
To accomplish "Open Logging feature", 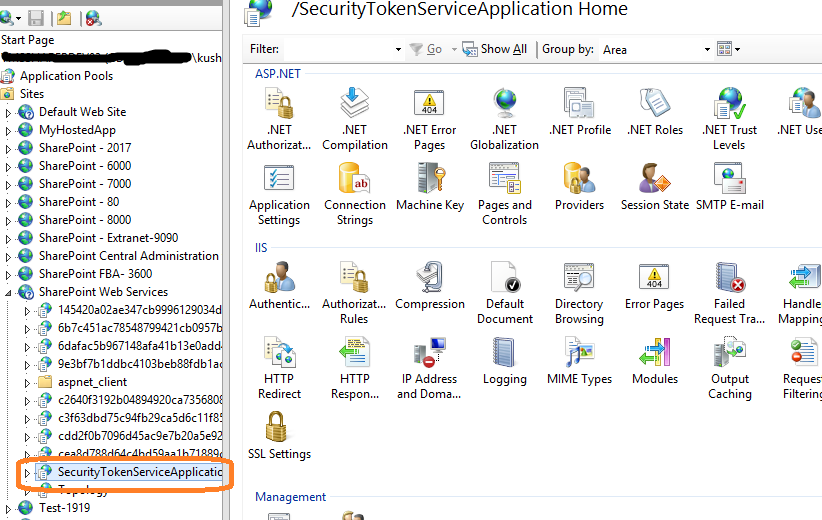I will click(x=504, y=361).
